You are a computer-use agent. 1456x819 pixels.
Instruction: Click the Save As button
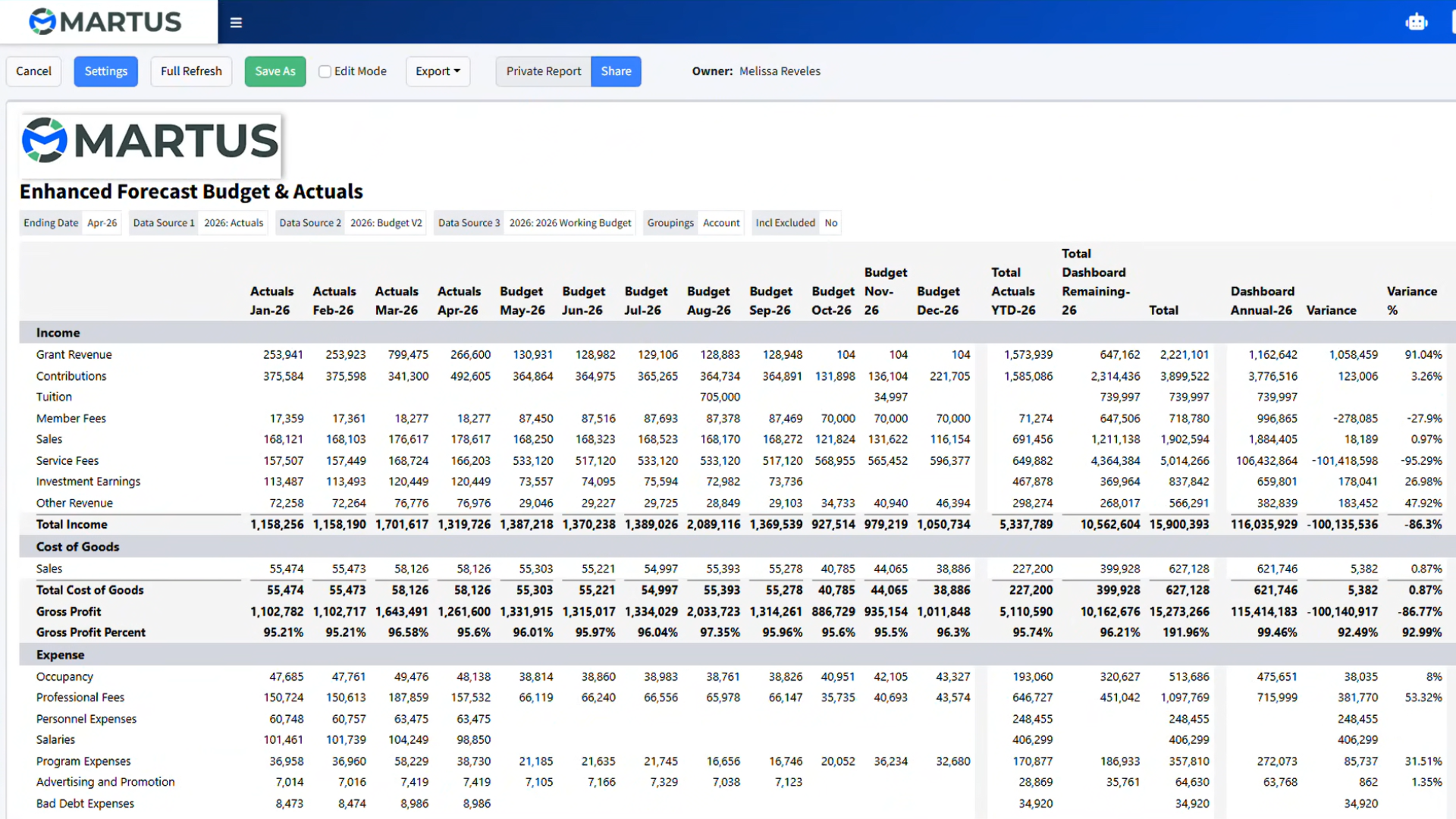(x=275, y=71)
